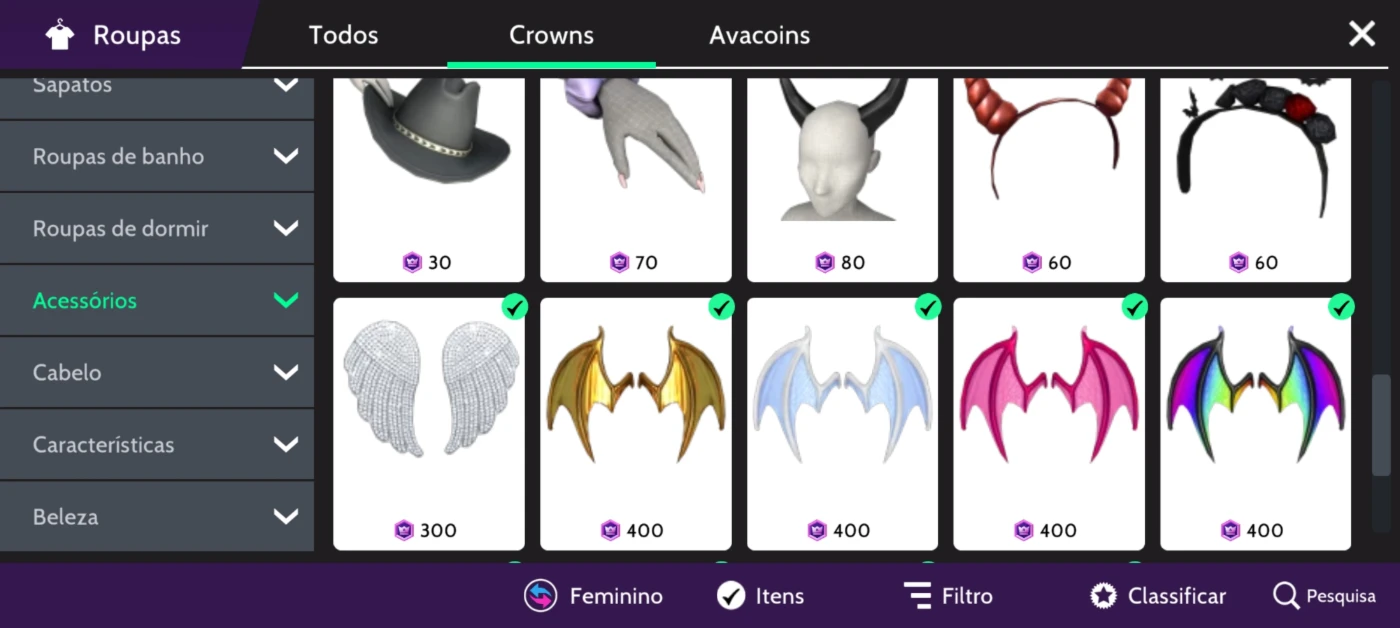Select the rainbow dragon wings item
Viewport: 1400px width, 628px height.
[1255, 424]
